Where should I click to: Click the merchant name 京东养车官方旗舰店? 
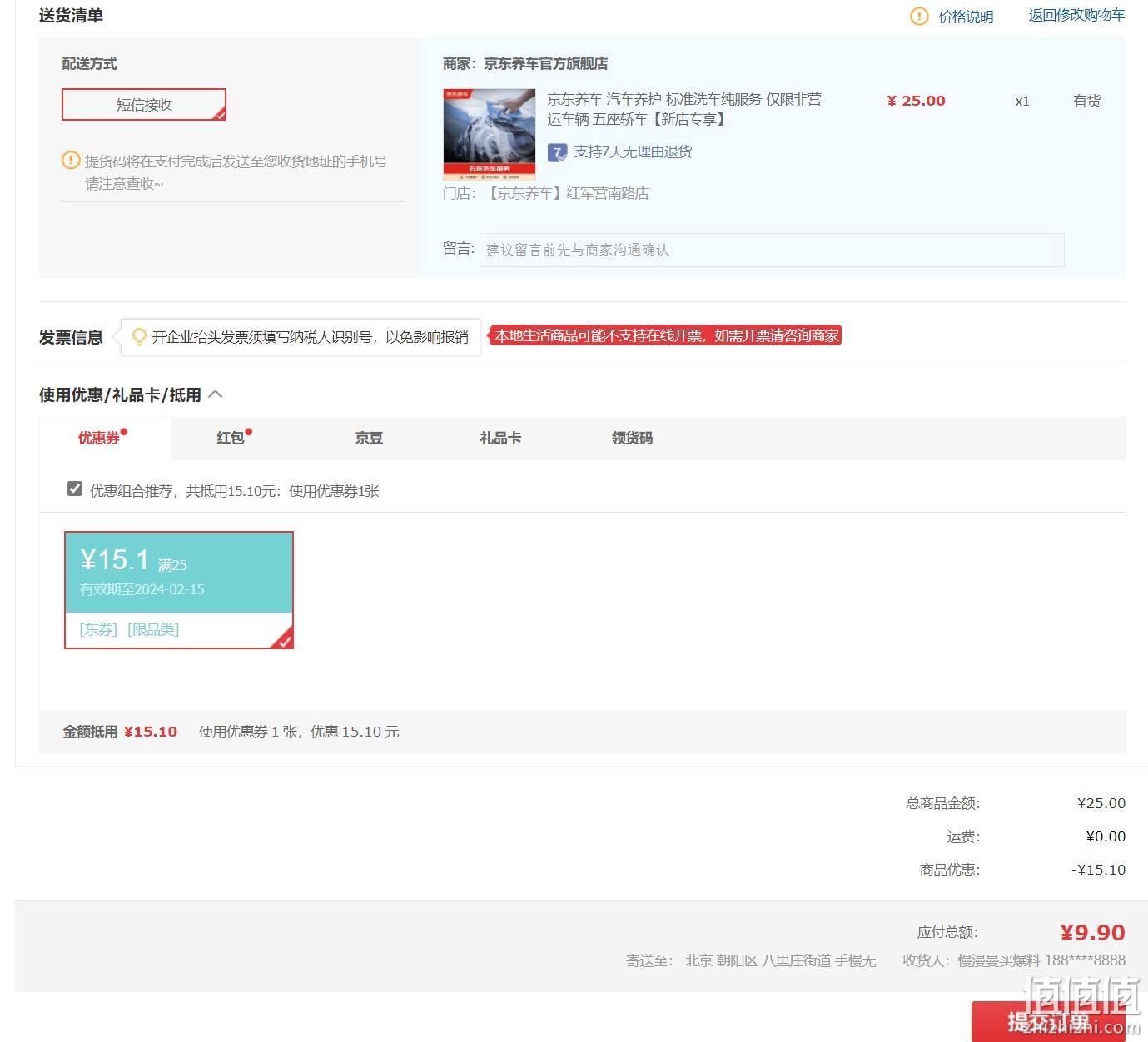tap(546, 63)
